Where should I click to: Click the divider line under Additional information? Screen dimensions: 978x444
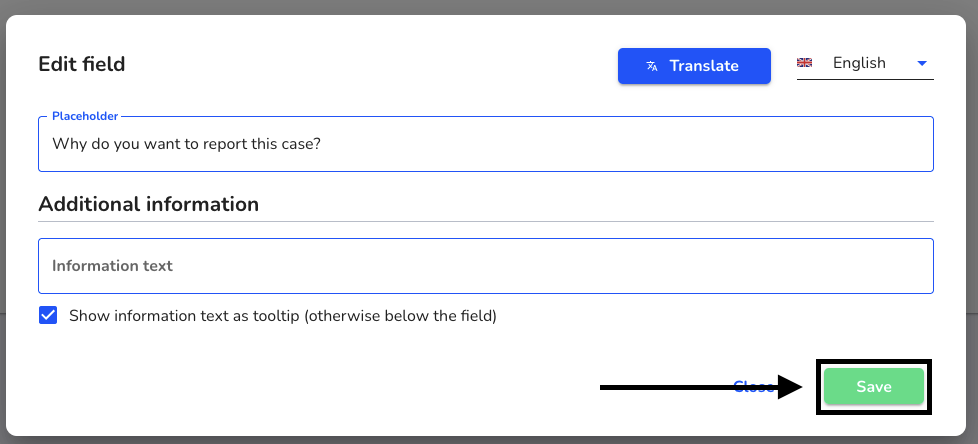(x=486, y=221)
